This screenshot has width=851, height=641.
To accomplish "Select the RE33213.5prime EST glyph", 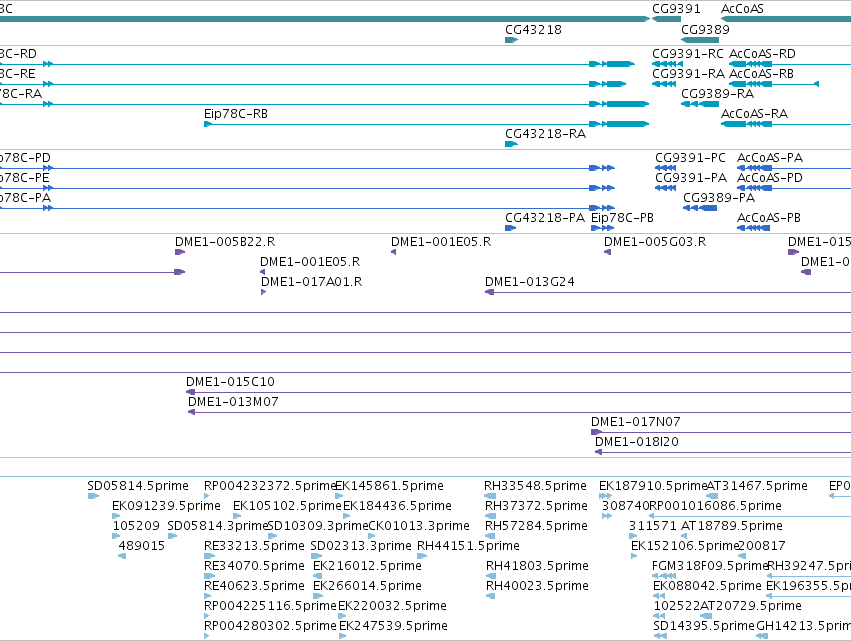I will 209,556.
